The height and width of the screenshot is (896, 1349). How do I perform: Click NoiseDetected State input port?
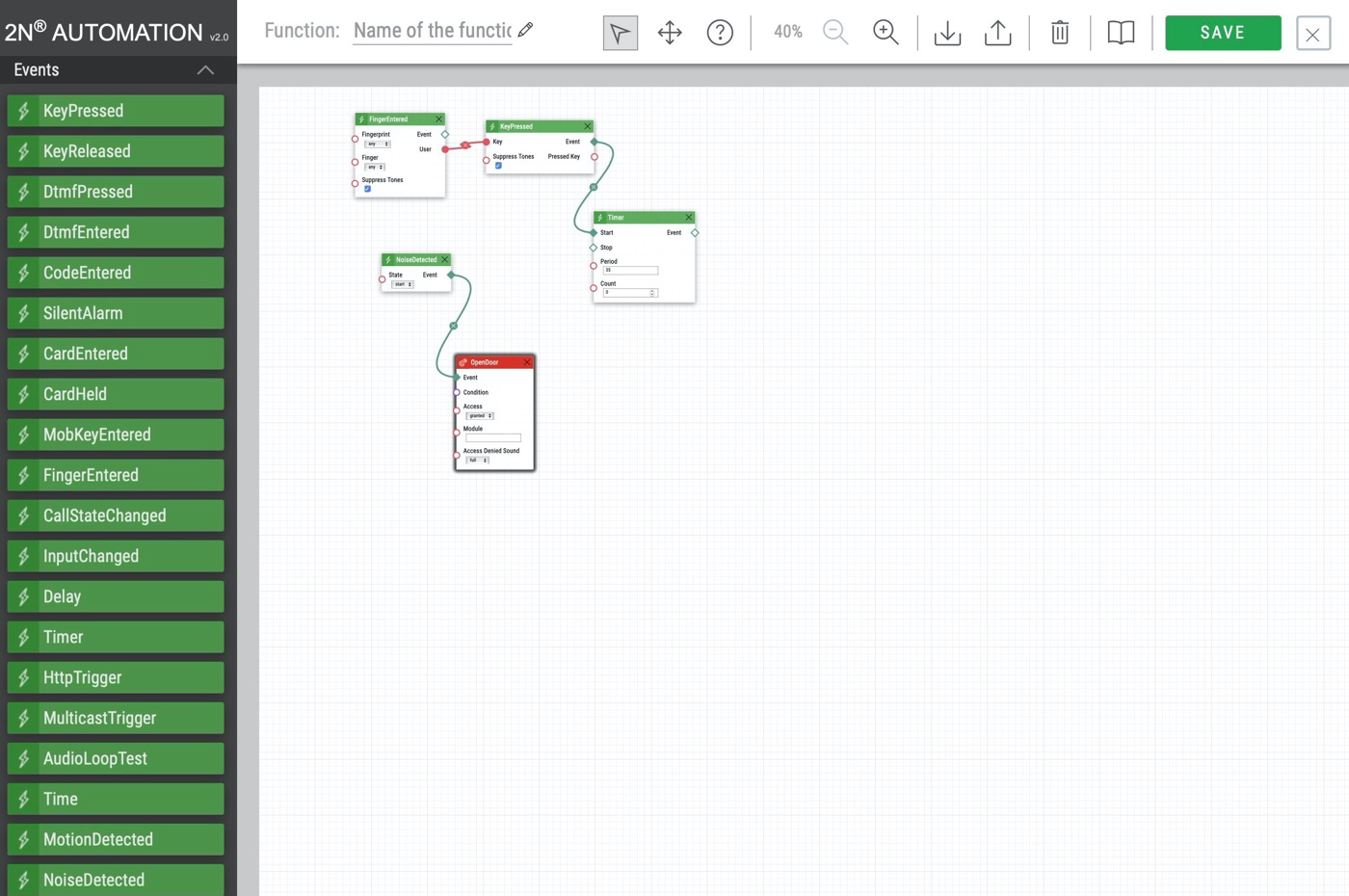(x=383, y=279)
